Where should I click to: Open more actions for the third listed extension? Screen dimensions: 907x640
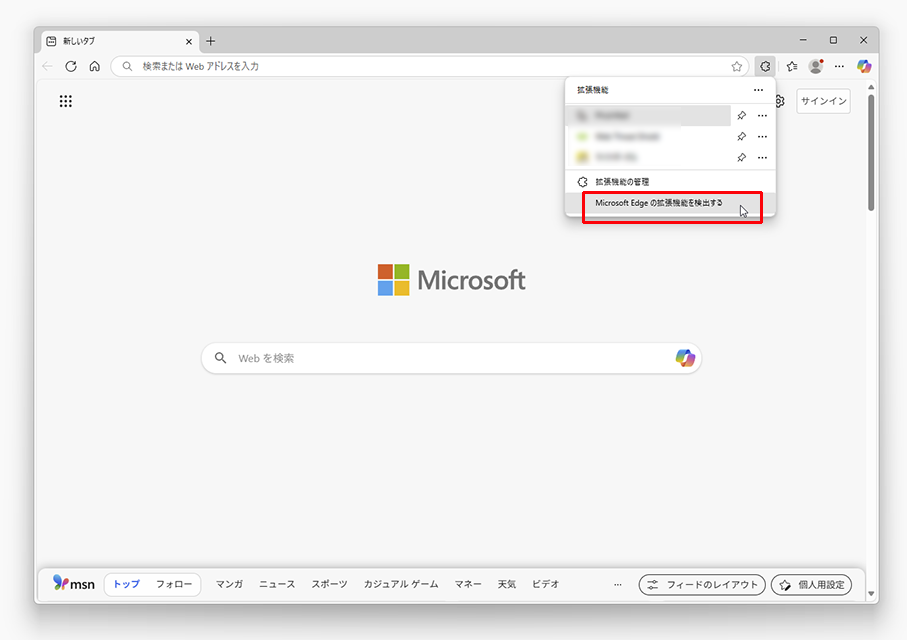click(762, 157)
